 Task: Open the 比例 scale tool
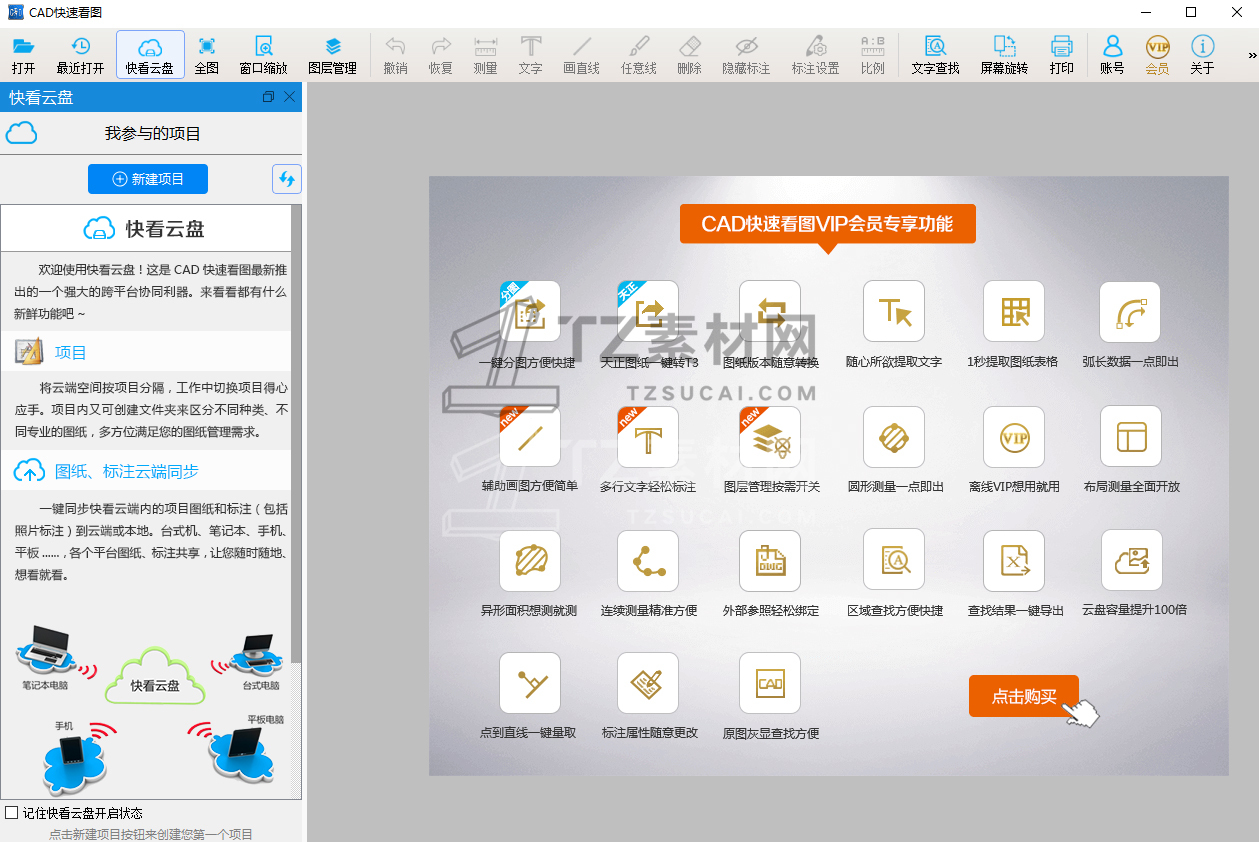[x=872, y=55]
